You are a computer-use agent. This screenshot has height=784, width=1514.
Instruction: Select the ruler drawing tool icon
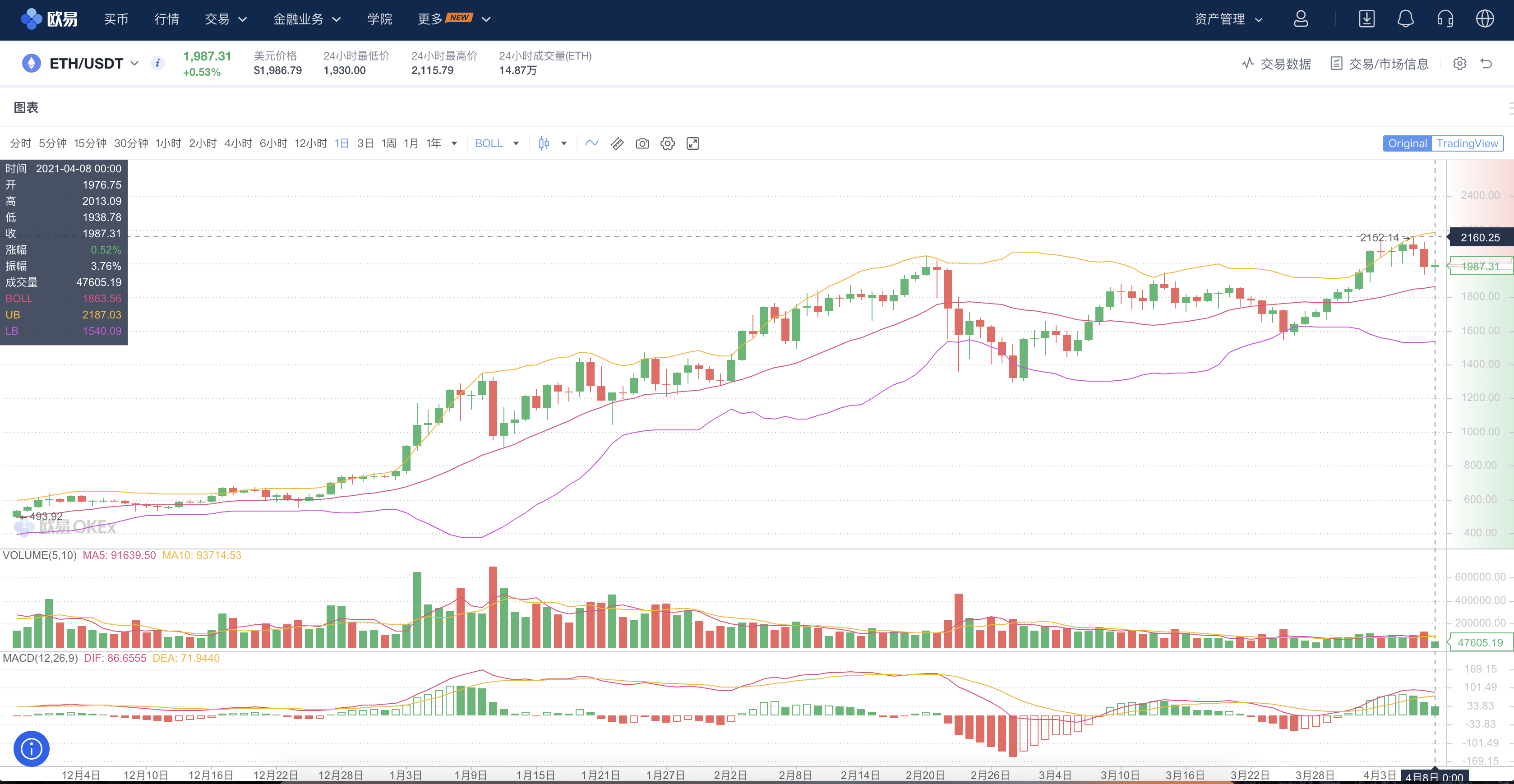(x=617, y=143)
